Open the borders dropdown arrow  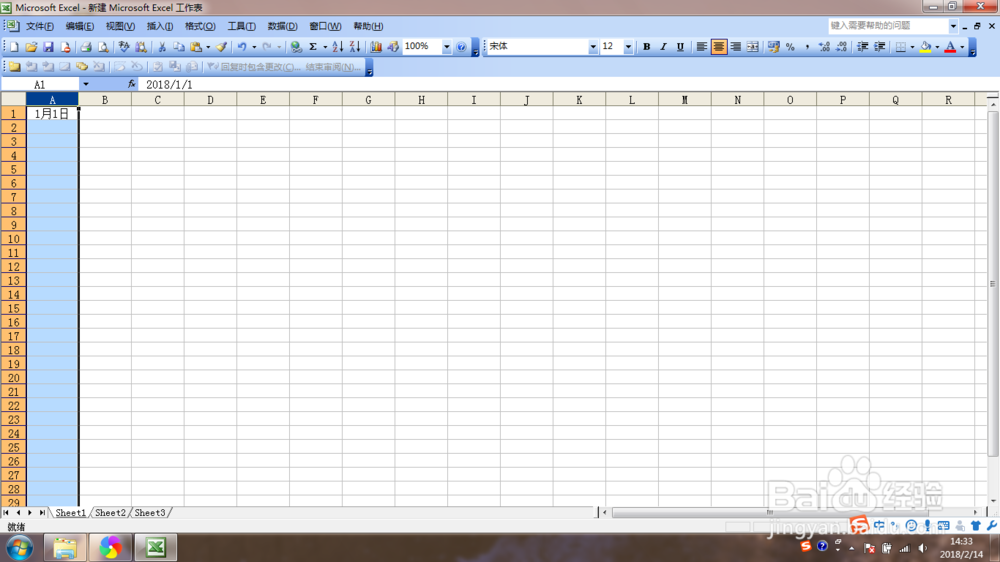tap(912, 47)
